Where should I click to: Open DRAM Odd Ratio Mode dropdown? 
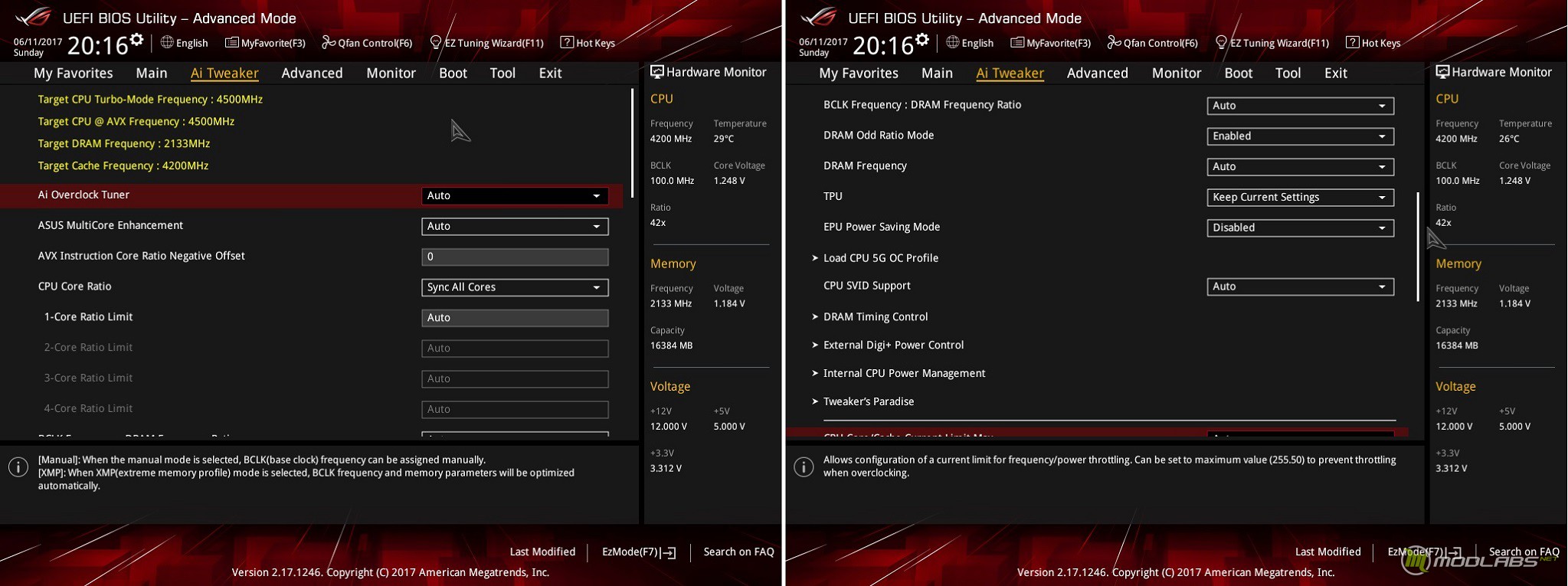pyautogui.click(x=1300, y=136)
